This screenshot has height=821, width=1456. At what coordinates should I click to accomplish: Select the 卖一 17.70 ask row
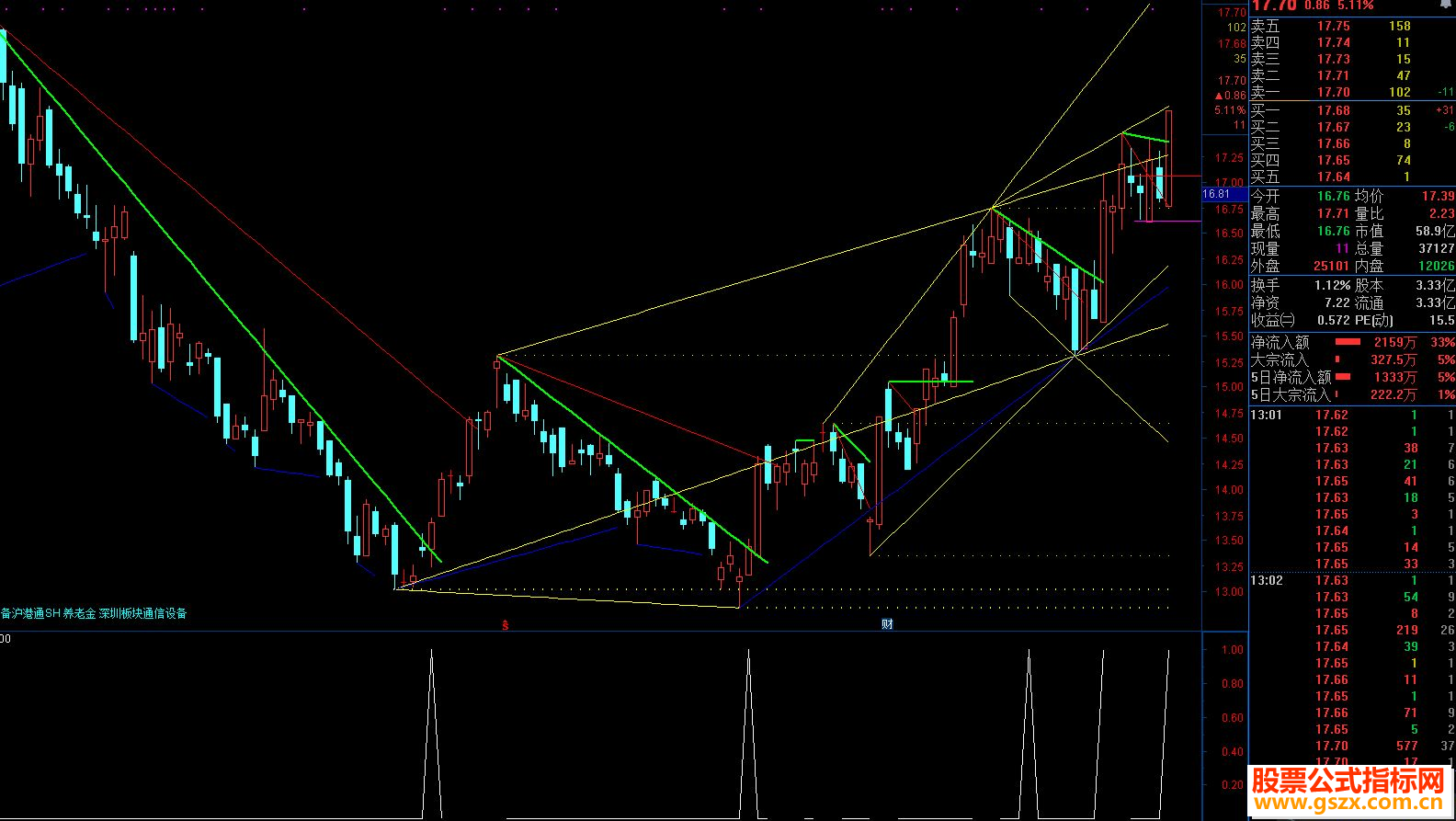1352,92
